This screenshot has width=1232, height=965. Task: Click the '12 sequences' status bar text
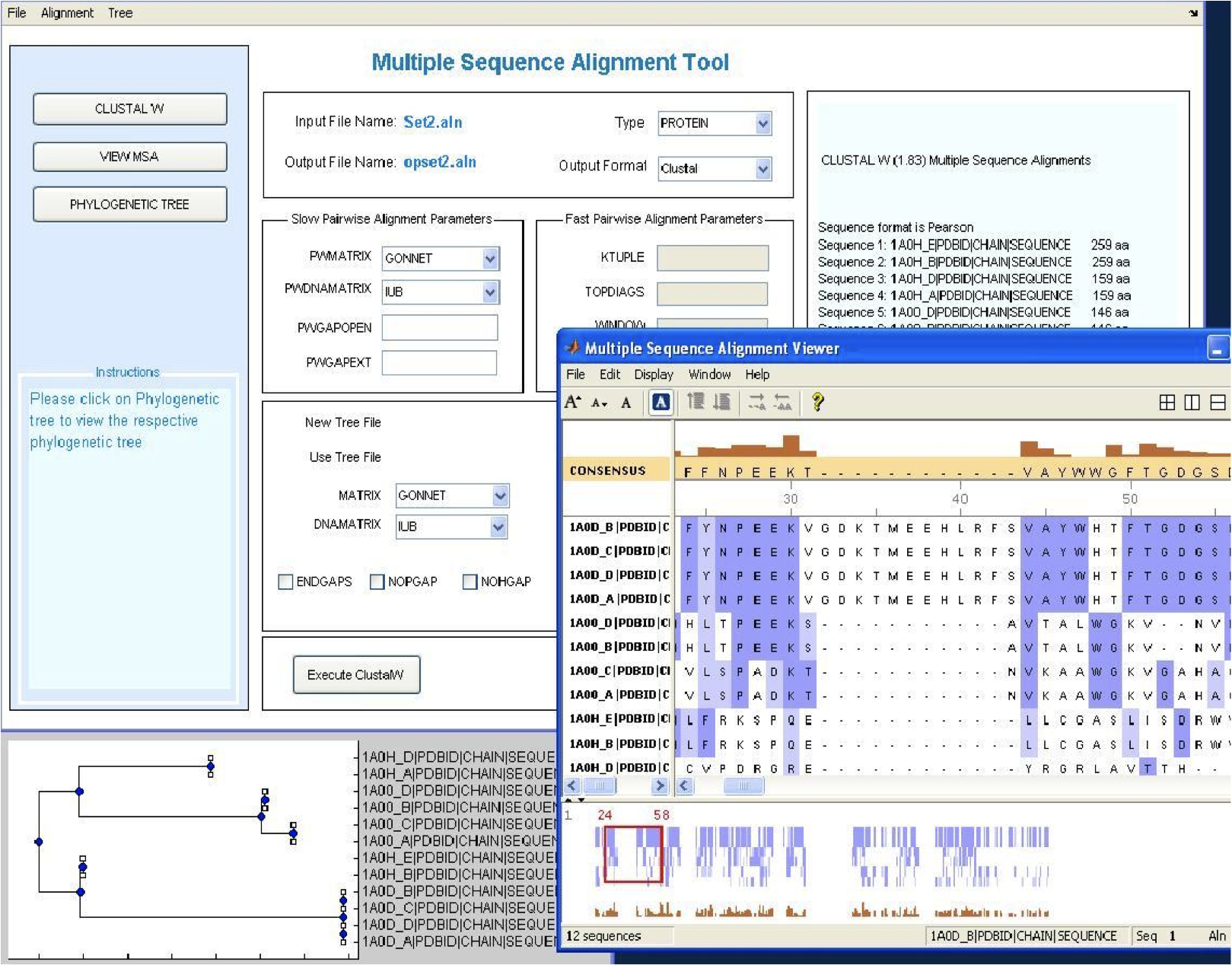pyautogui.click(x=603, y=936)
